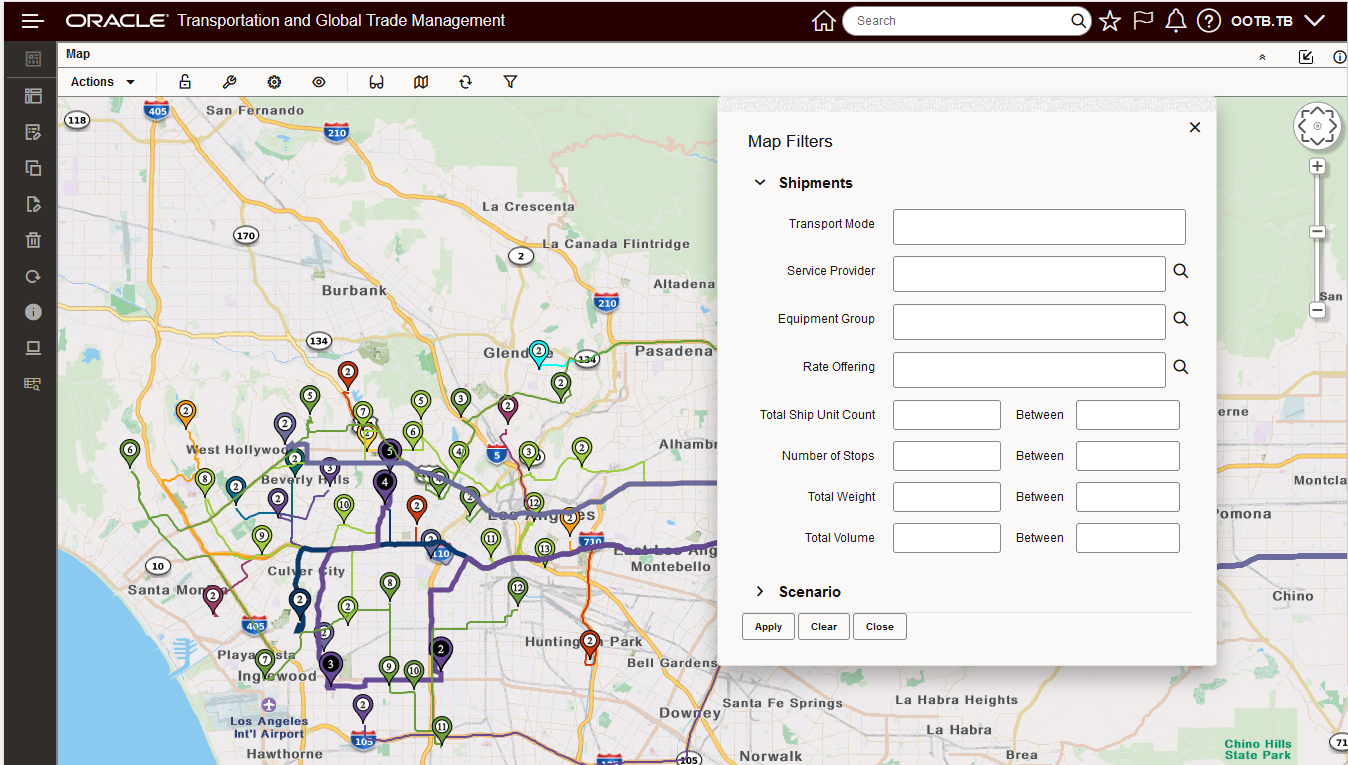Toggle the unlock padlock icon in toolbar
Image resolution: width=1348 pixels, height=765 pixels.
[x=185, y=82]
